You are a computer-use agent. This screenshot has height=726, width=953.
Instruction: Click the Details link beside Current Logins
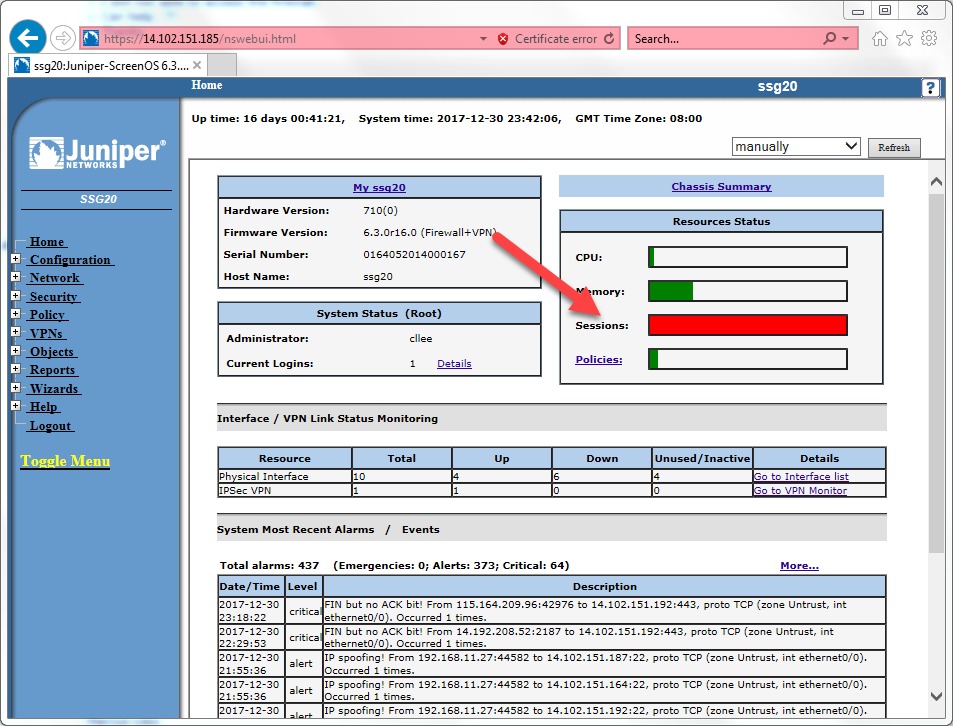pyautogui.click(x=454, y=363)
